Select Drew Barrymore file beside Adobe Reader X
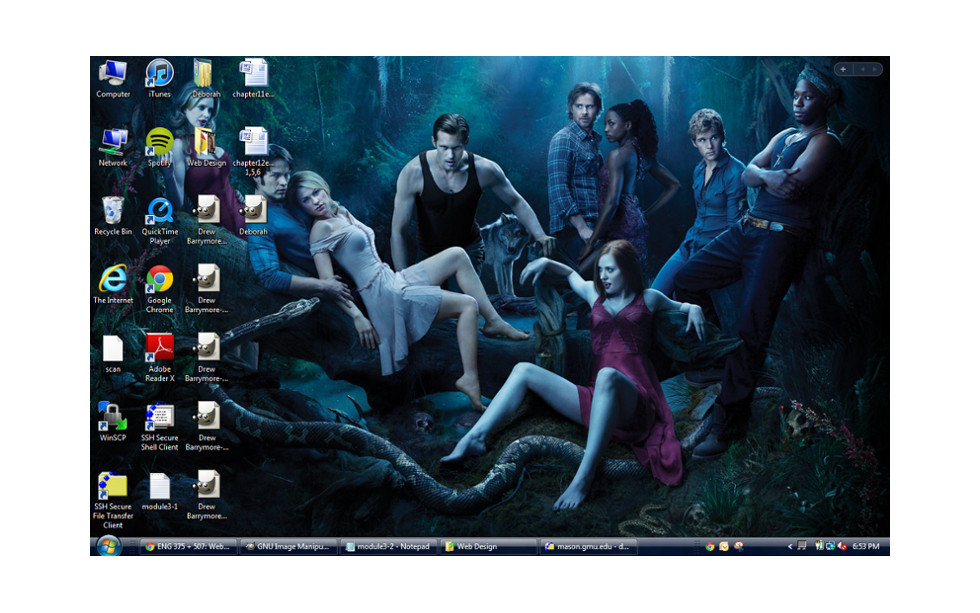 (x=206, y=358)
